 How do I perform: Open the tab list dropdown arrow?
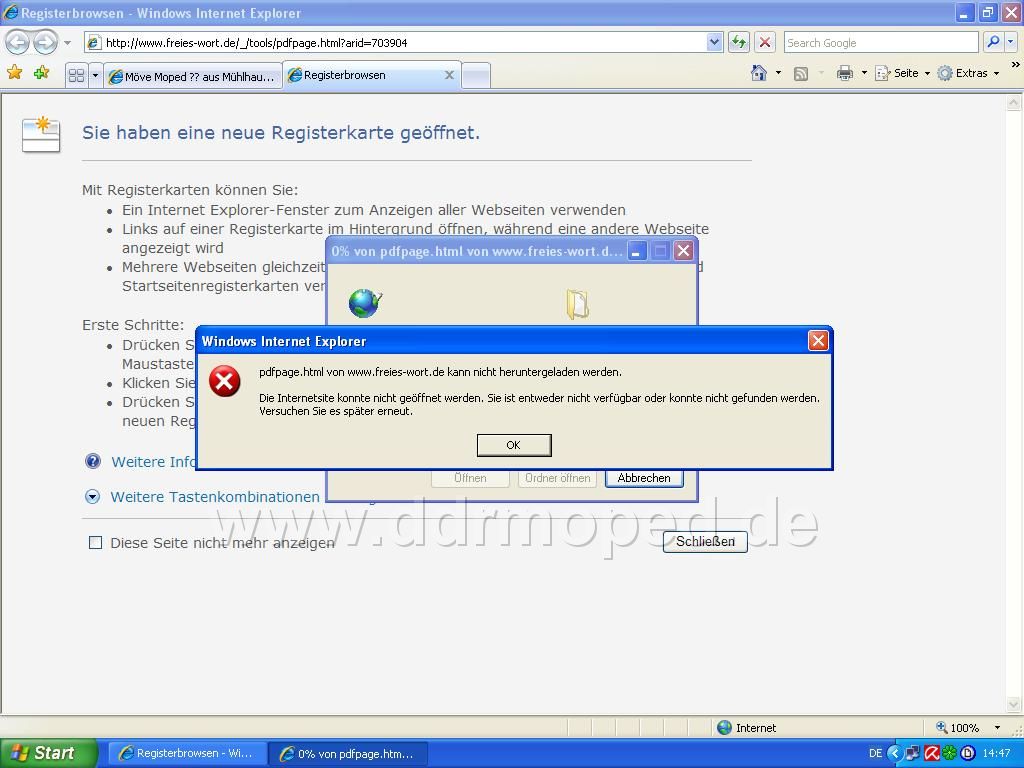[95, 76]
